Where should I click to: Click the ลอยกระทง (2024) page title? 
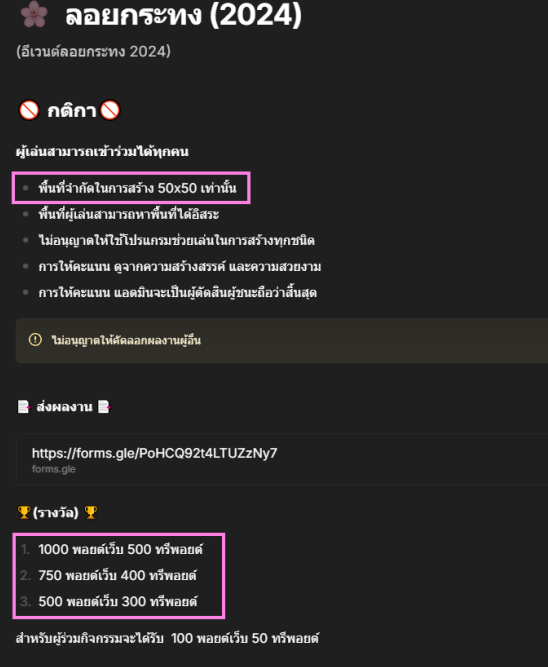[183, 15]
